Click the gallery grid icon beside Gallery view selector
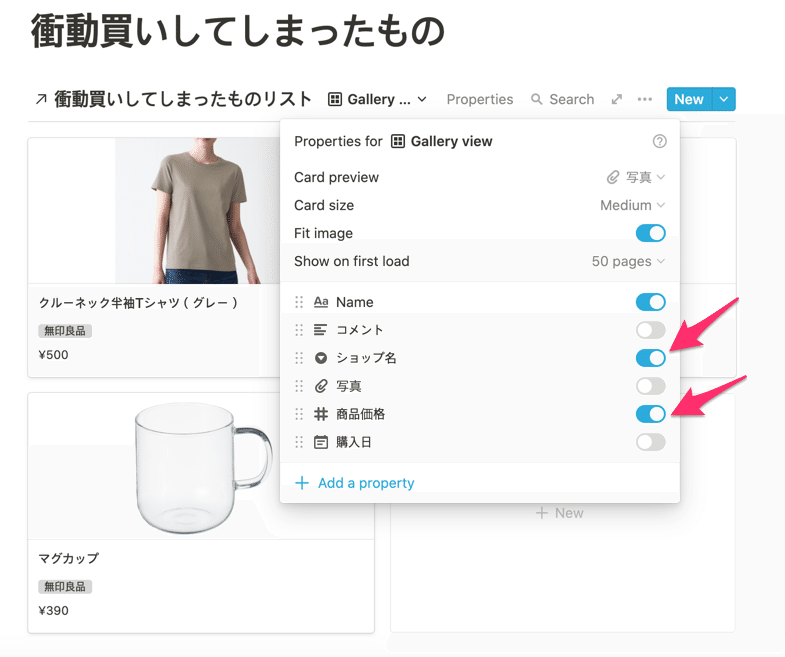This screenshot has height=657, width=785. tap(334, 99)
